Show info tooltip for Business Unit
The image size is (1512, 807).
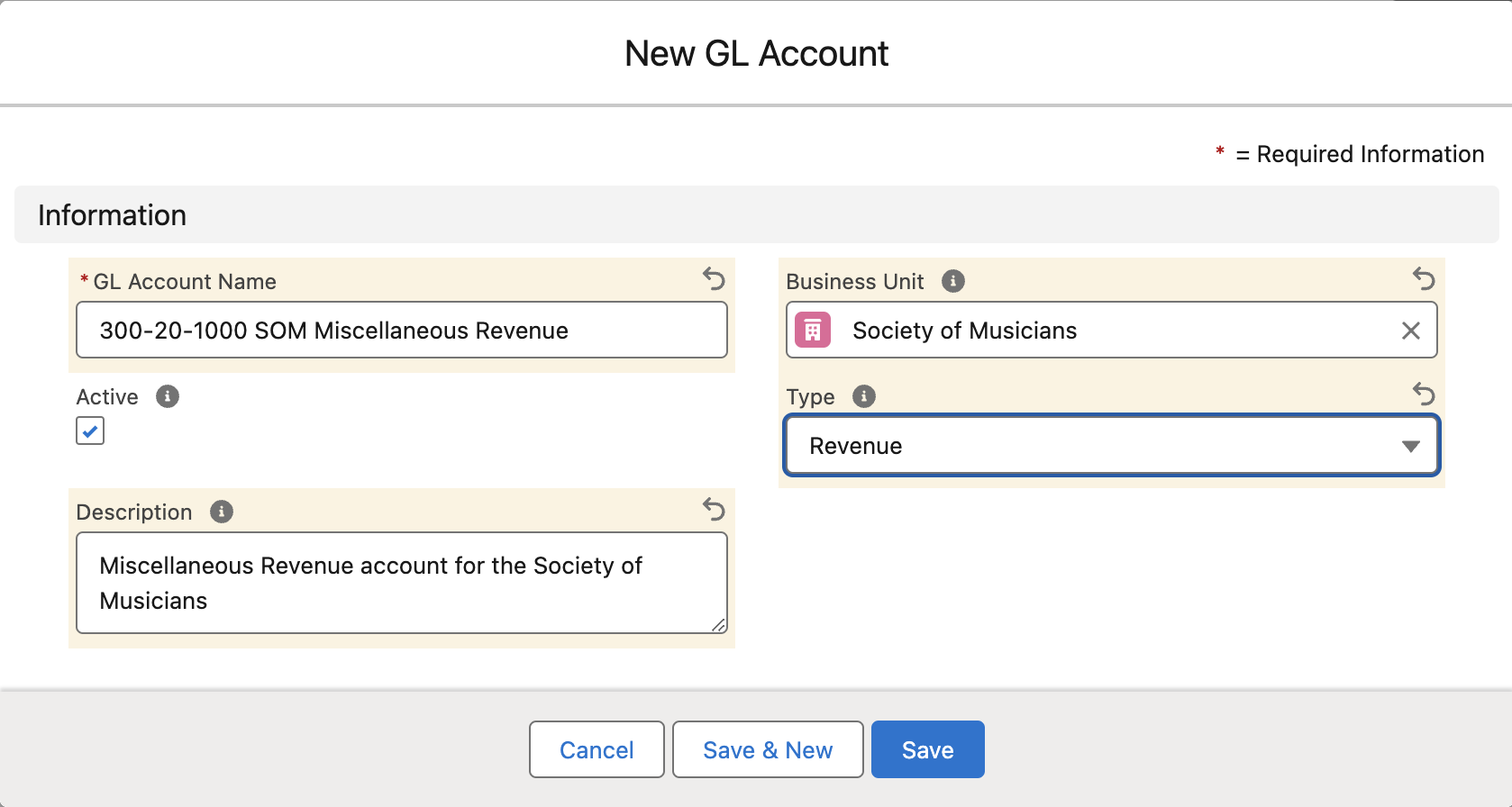click(953, 281)
